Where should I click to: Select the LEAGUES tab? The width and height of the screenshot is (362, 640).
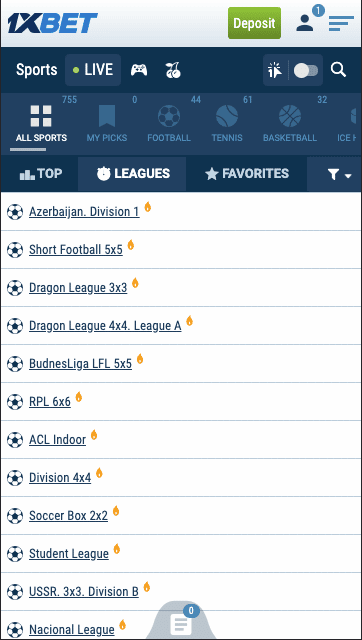(x=133, y=174)
